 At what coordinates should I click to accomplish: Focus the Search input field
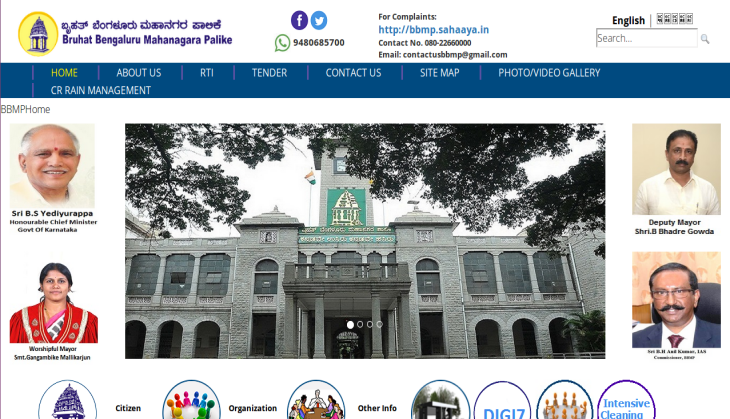647,38
